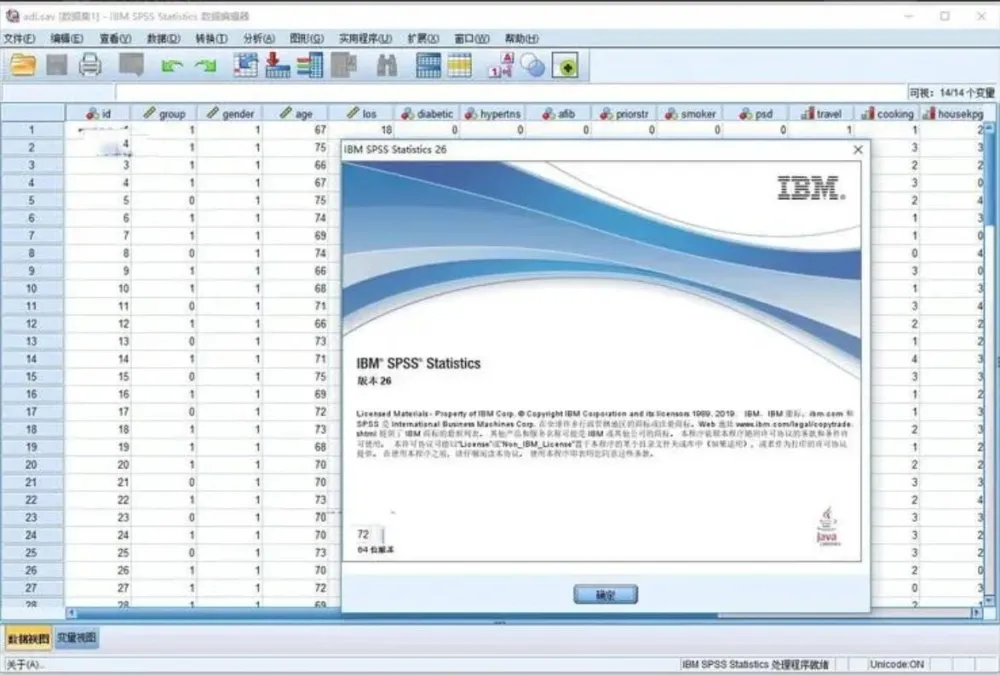This screenshot has width=1000, height=675.
Task: Open the Go To Case tool
Action: 276,65
